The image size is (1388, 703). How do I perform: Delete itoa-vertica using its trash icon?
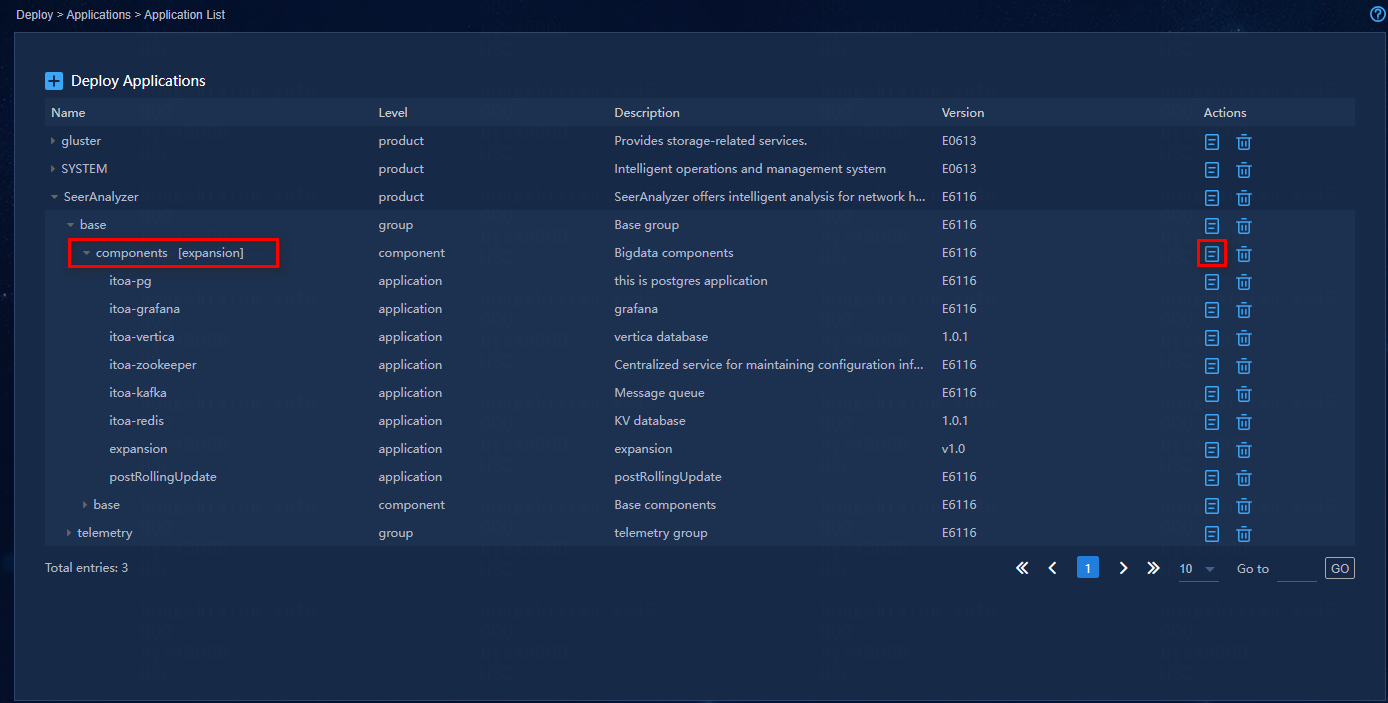pyautogui.click(x=1244, y=338)
